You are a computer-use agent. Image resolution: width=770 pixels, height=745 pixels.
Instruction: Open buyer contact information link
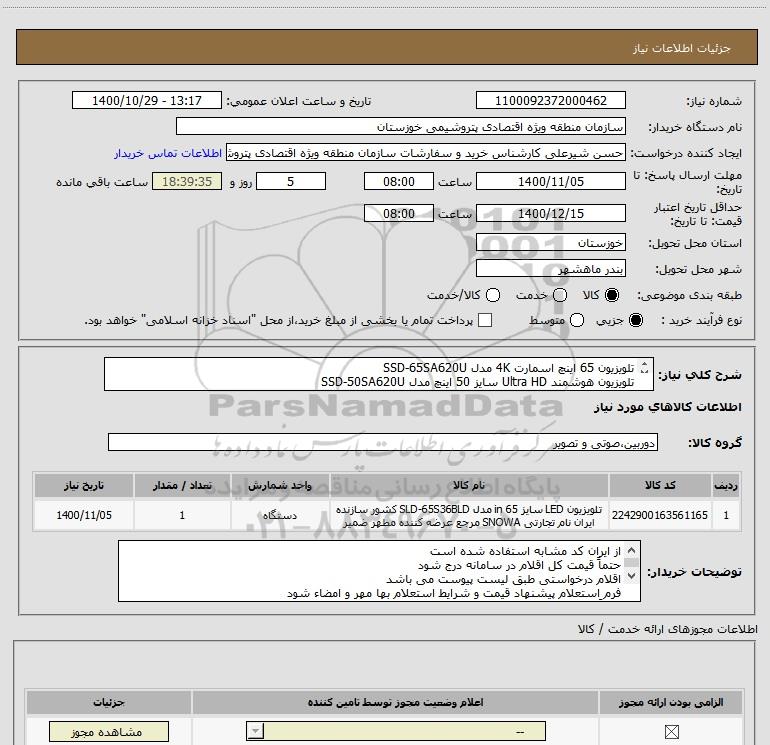click(168, 153)
